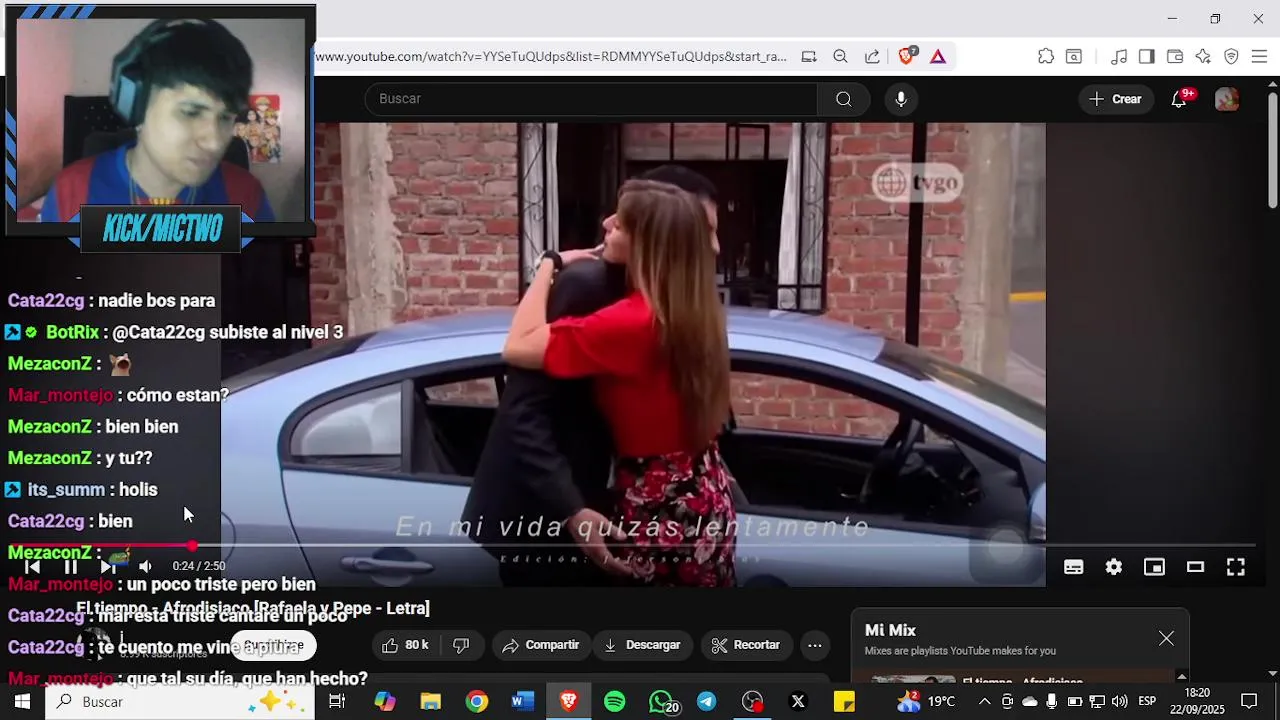Dislike the video
Screen dimensions: 1280x720
(461, 645)
